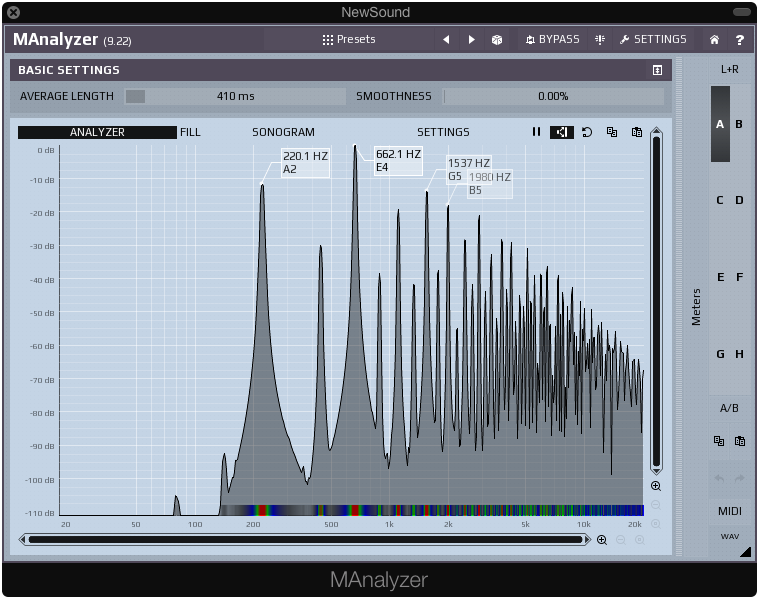Select preset slot D
The height and width of the screenshot is (599, 759).
(739, 200)
